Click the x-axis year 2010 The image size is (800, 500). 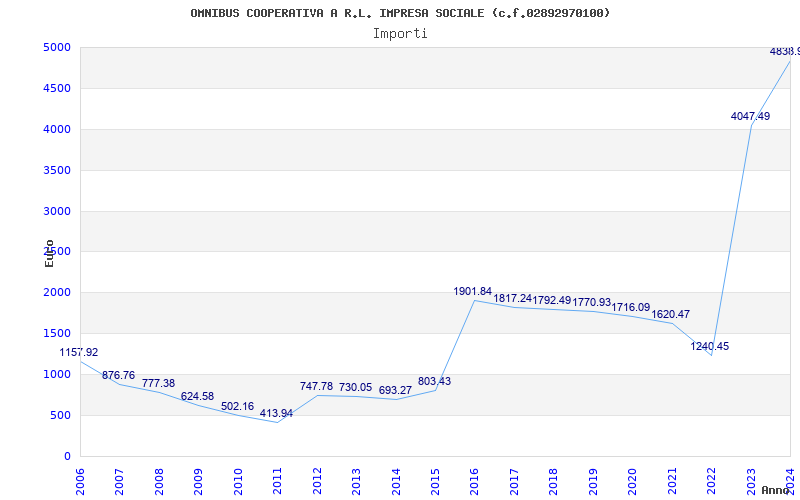238,482
